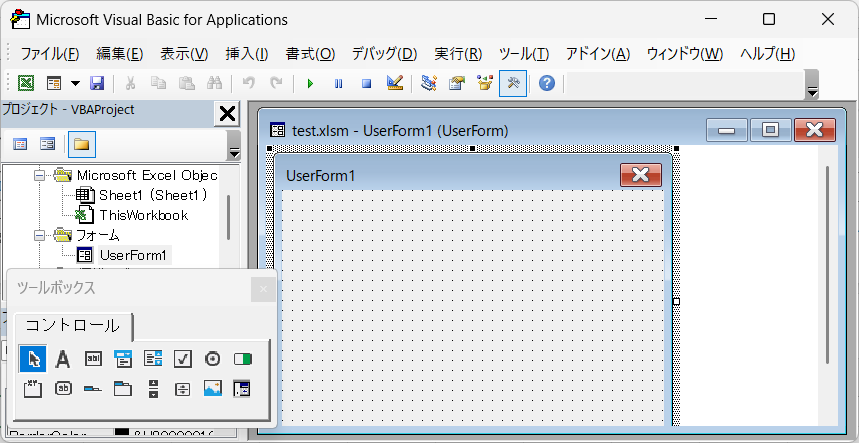Toggle Folders icon in project panel
The height and width of the screenshot is (443, 859).
[82, 144]
